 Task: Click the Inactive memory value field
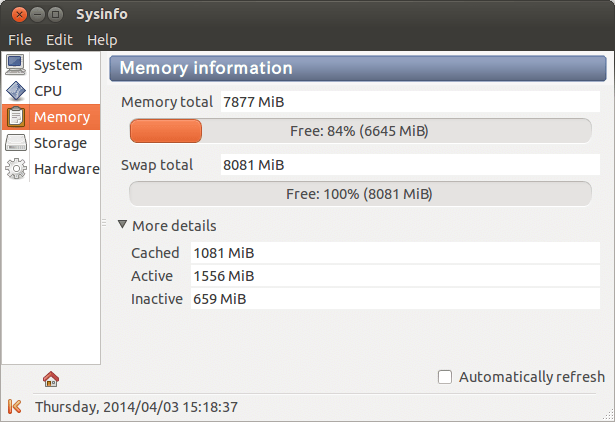point(395,299)
